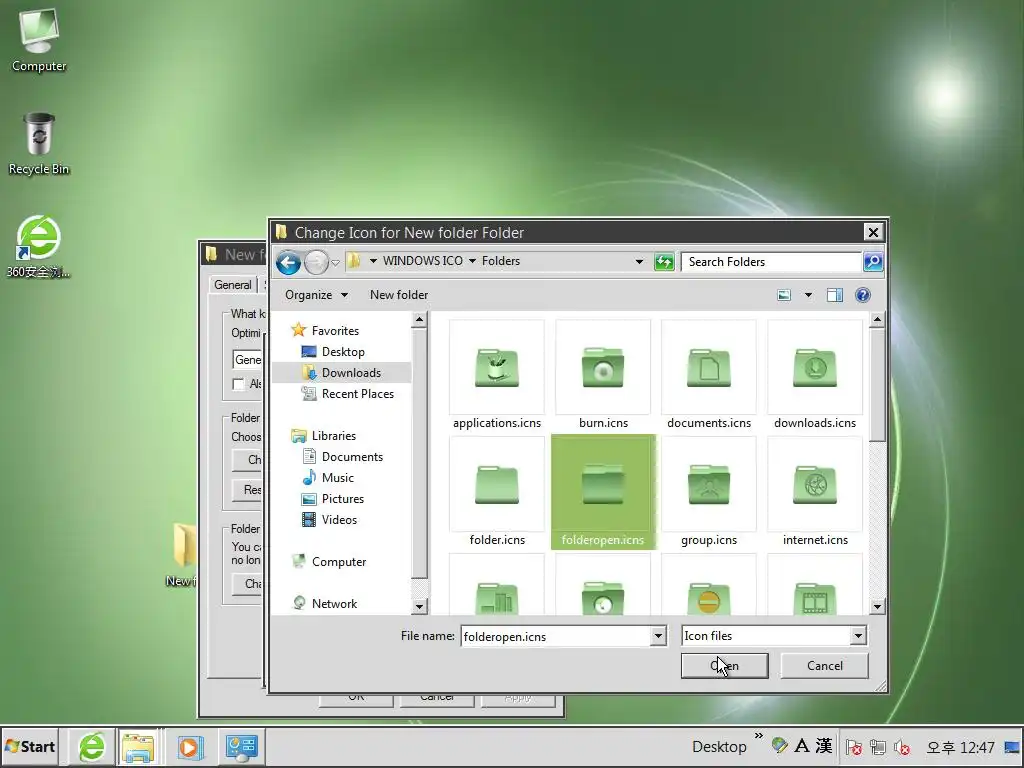Open the Music library
The width and height of the screenshot is (1024, 768).
[x=337, y=477]
